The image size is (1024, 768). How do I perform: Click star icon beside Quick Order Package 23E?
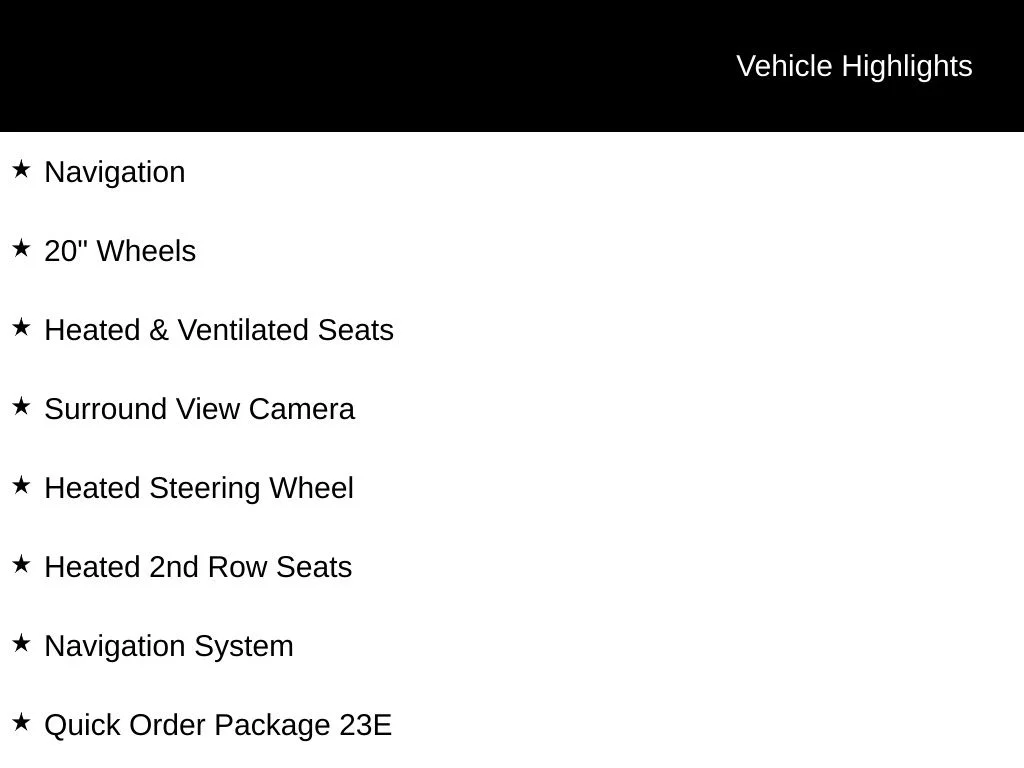click(x=21, y=722)
